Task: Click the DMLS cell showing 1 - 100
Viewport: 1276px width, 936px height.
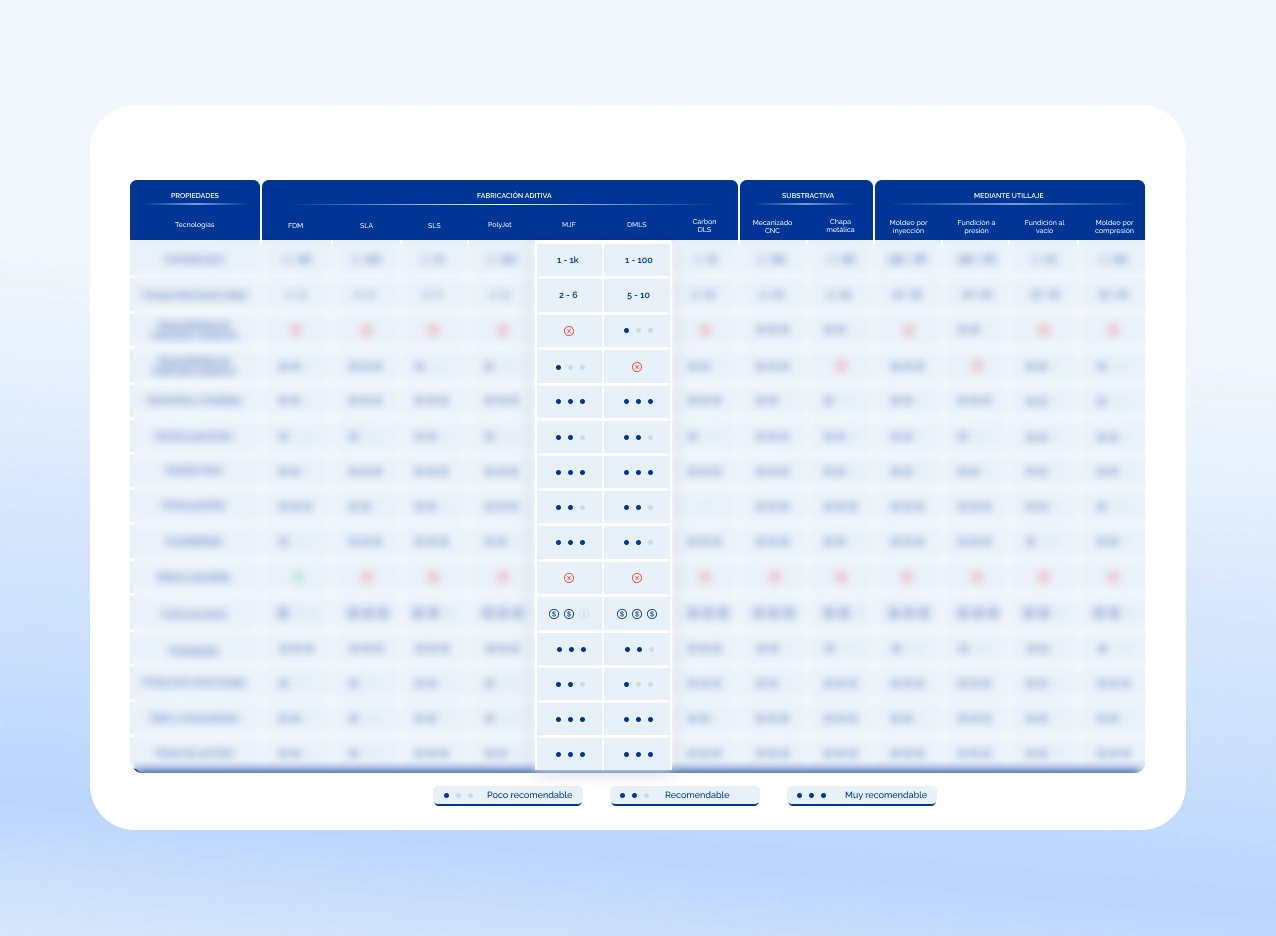Action: point(637,260)
